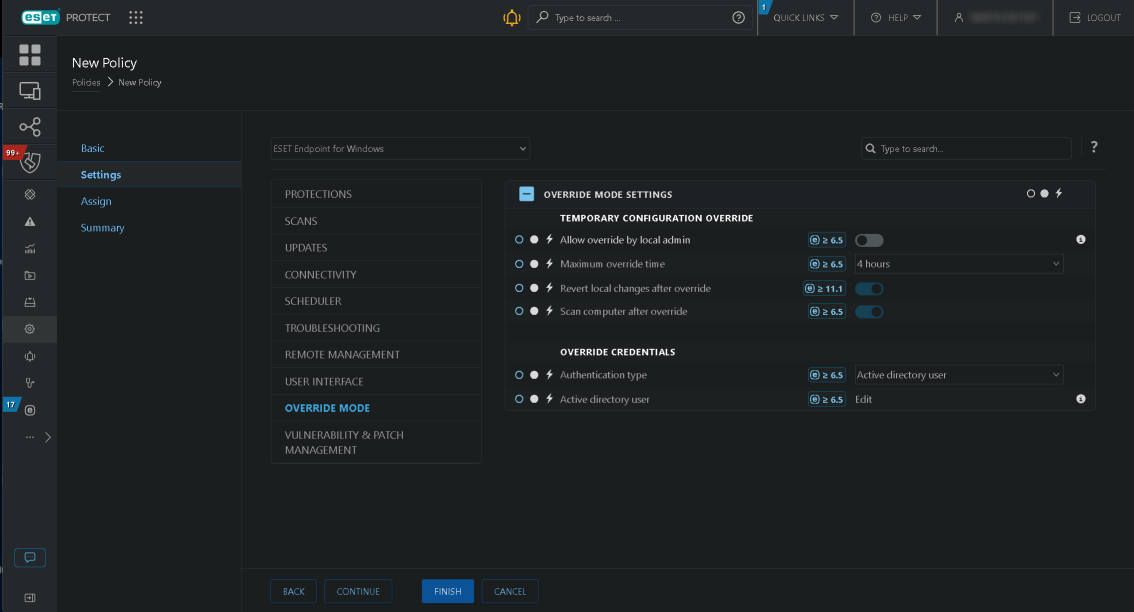The image size is (1134, 612).
Task: Click the info icon beside Allow override row
Action: [x=1080, y=240]
